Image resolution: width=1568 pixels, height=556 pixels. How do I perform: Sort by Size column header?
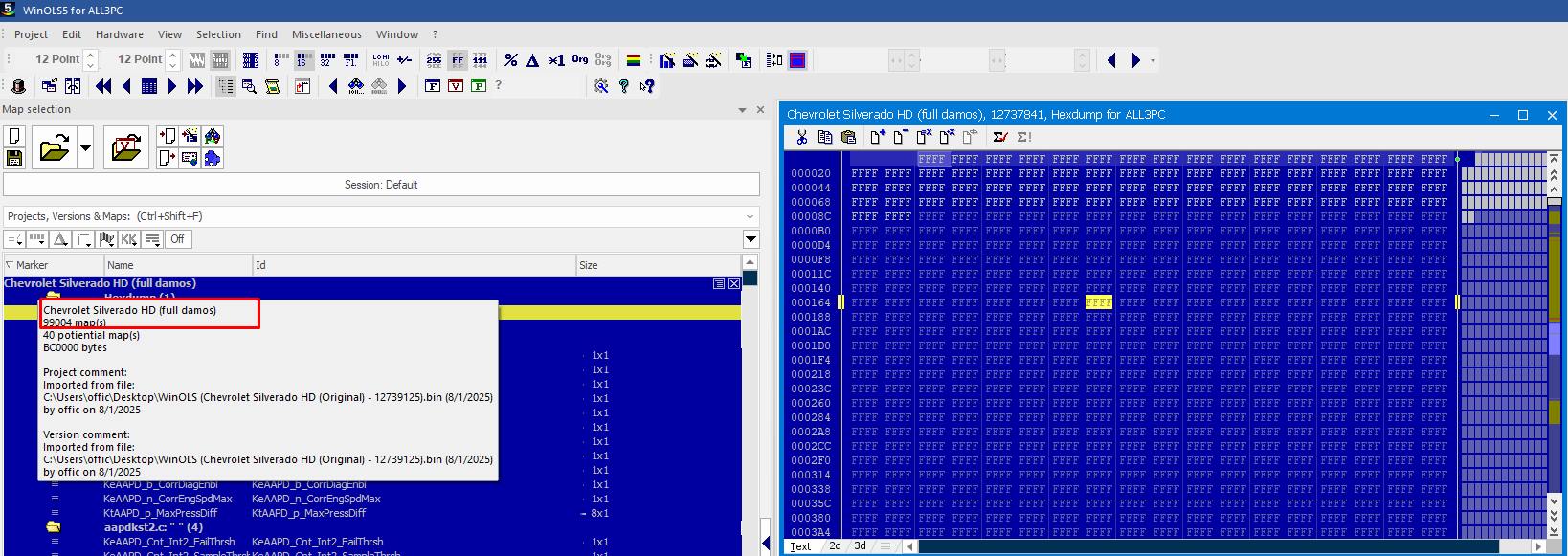click(x=658, y=265)
